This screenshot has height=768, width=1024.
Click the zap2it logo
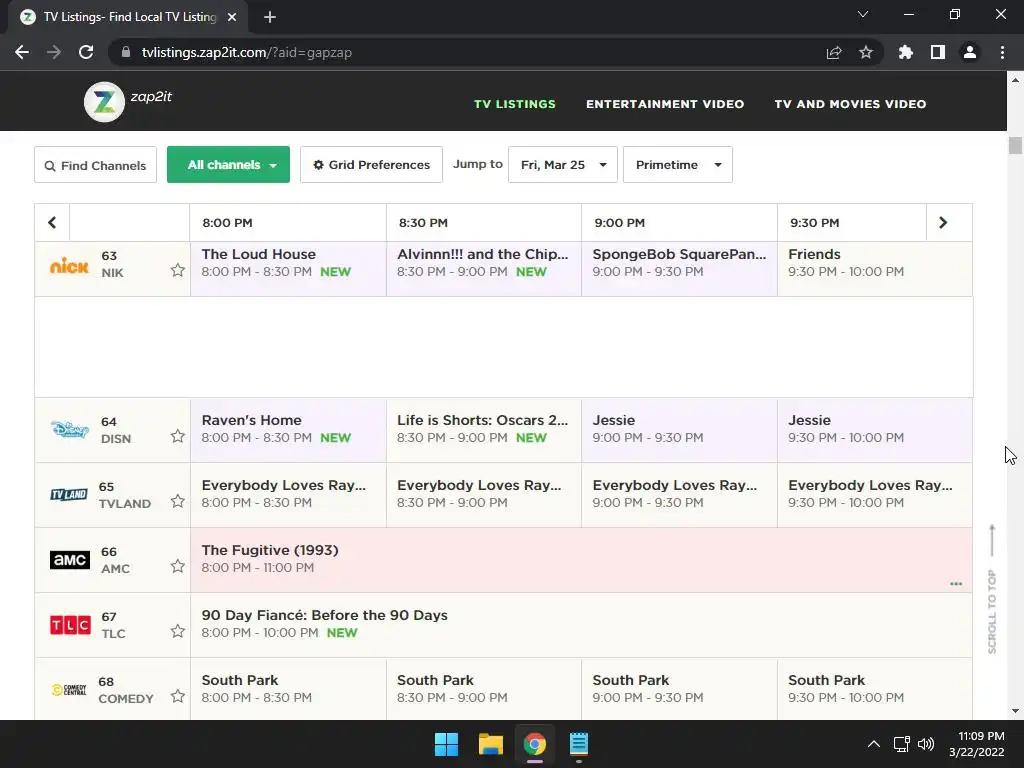128,101
